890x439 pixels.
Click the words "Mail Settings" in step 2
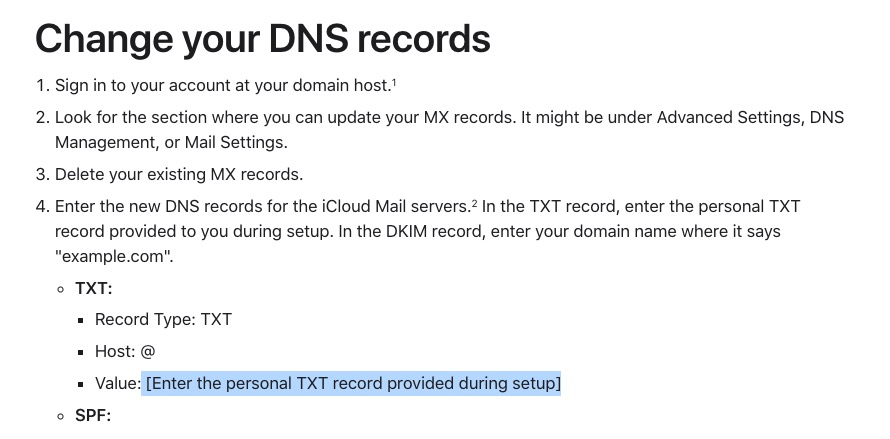tap(236, 143)
